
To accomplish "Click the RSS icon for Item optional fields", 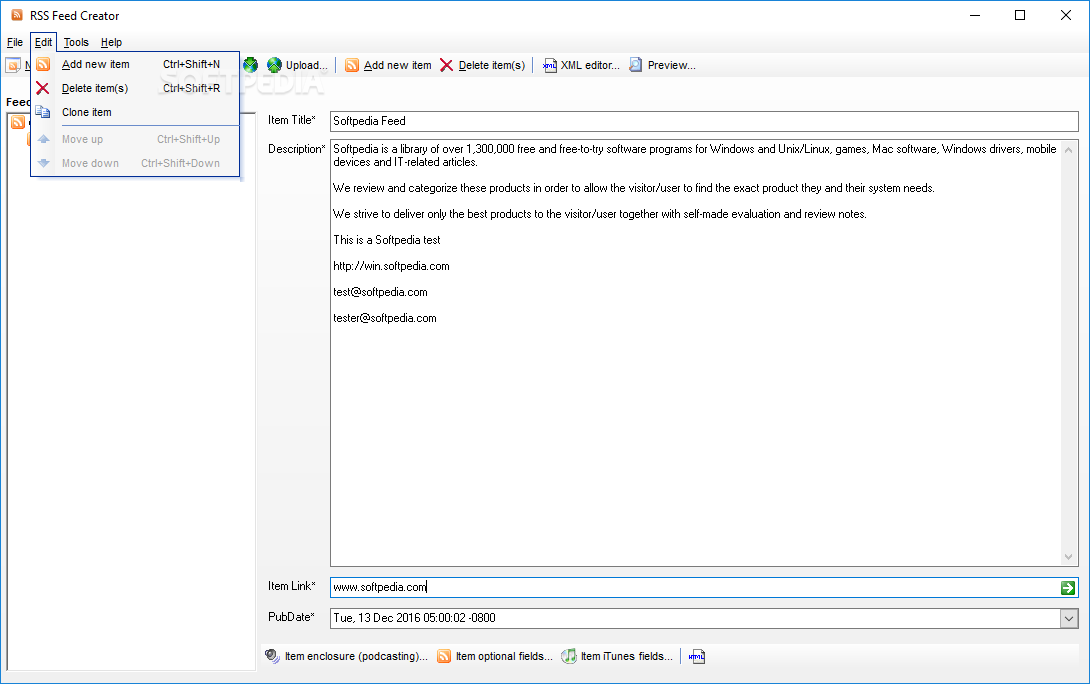I will [444, 656].
